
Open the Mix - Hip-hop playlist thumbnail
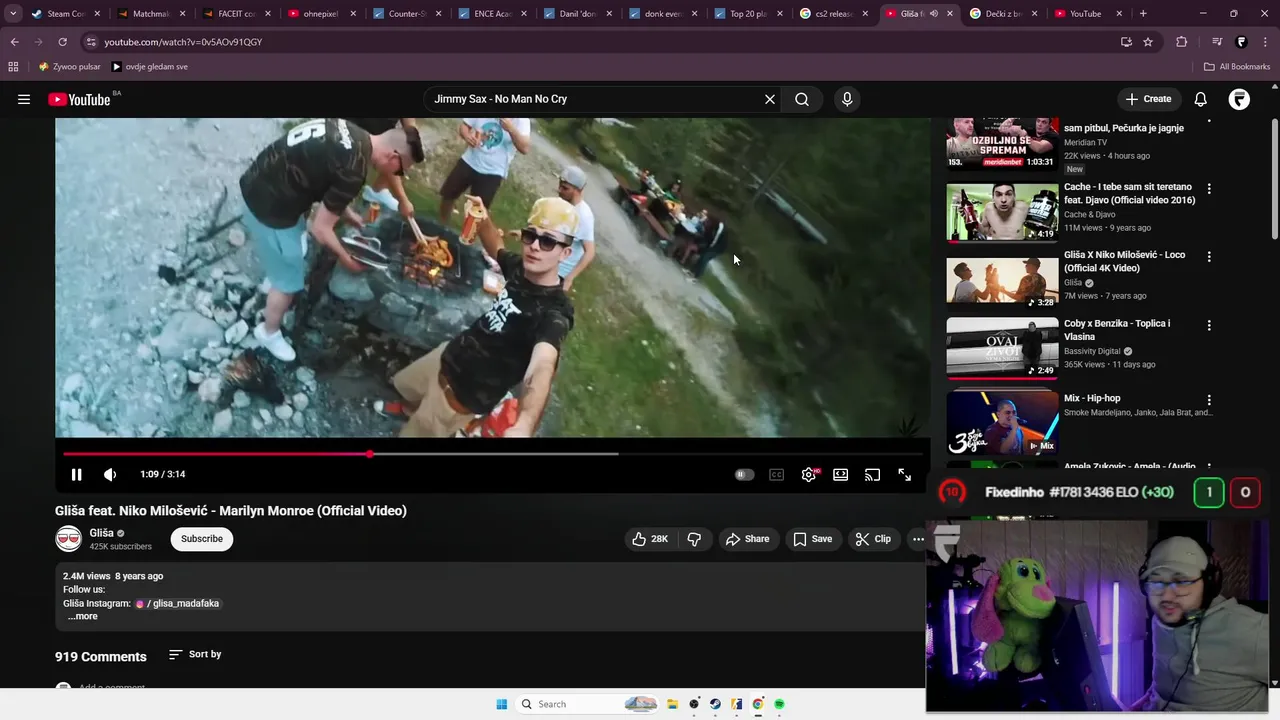click(x=1002, y=423)
